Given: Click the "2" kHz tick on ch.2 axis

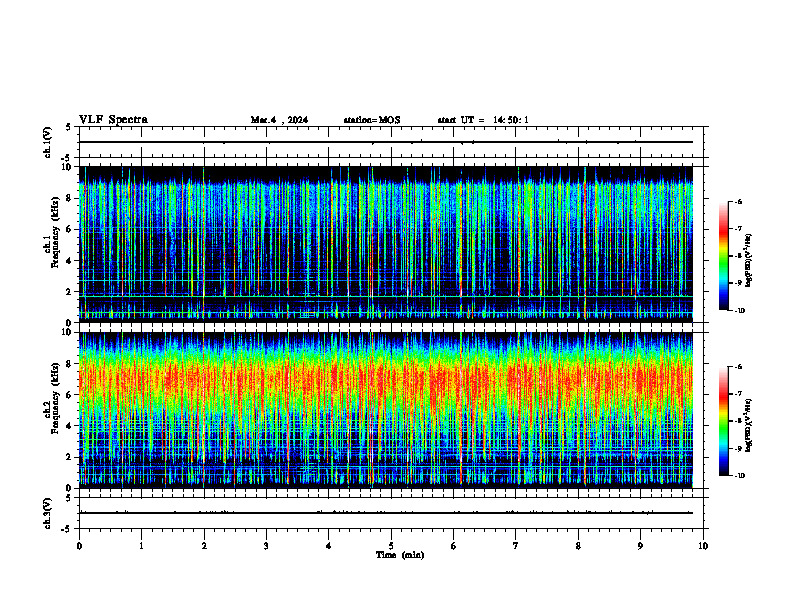Looking at the screenshot, I should [x=70, y=457].
